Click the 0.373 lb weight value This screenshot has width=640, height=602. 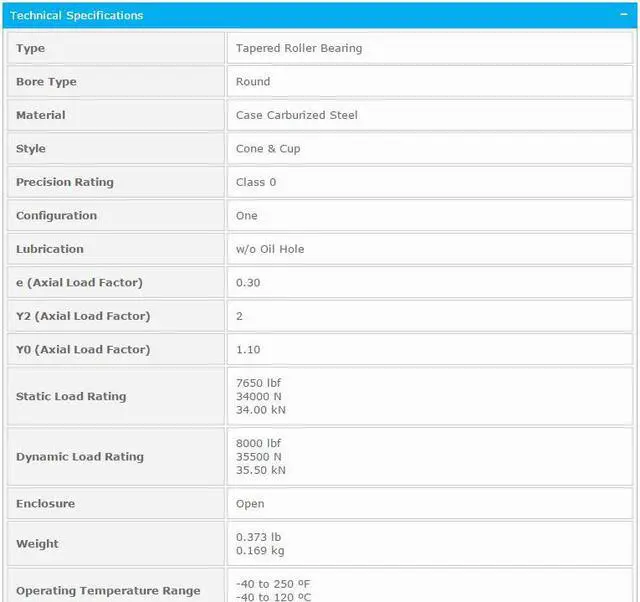click(x=258, y=537)
